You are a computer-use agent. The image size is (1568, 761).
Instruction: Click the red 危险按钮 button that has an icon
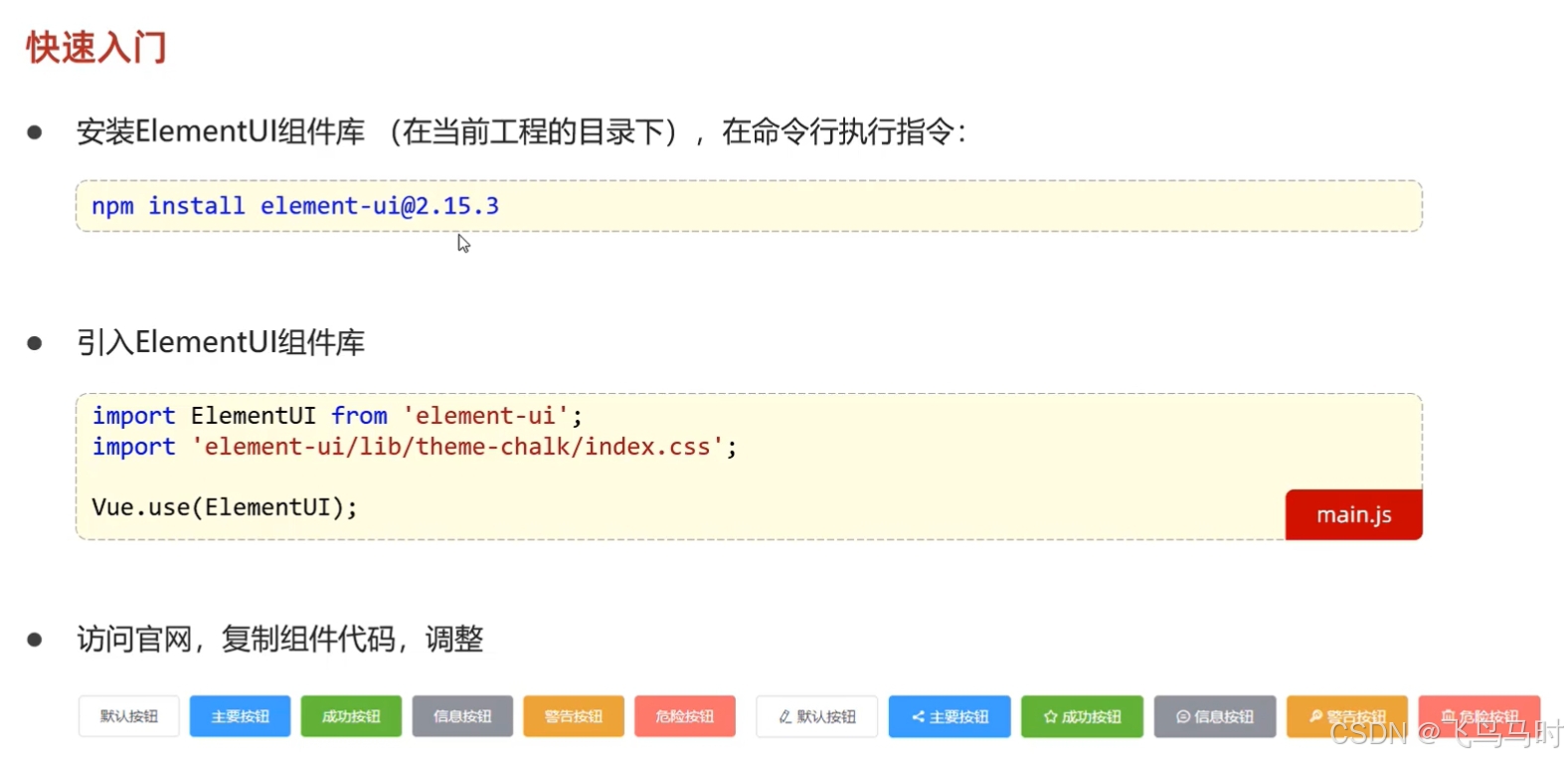1479,716
